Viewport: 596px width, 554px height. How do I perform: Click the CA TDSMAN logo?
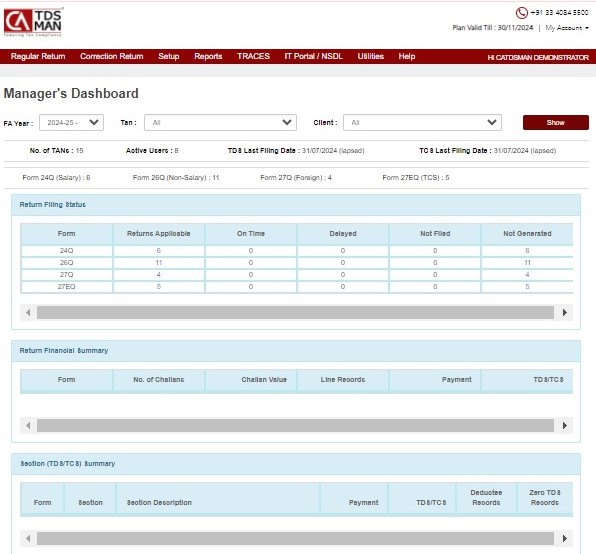tap(33, 22)
